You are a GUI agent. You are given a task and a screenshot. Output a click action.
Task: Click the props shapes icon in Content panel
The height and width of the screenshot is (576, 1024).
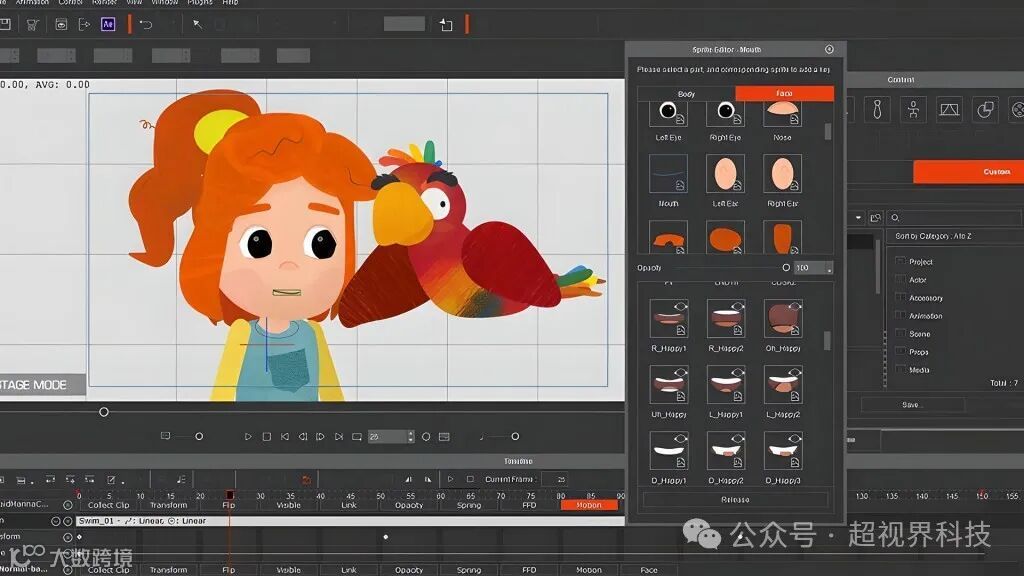985,109
